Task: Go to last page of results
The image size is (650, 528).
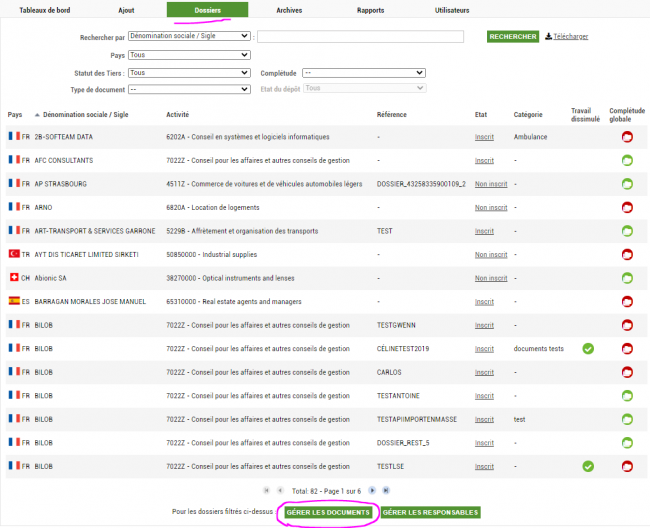Action: point(386,491)
